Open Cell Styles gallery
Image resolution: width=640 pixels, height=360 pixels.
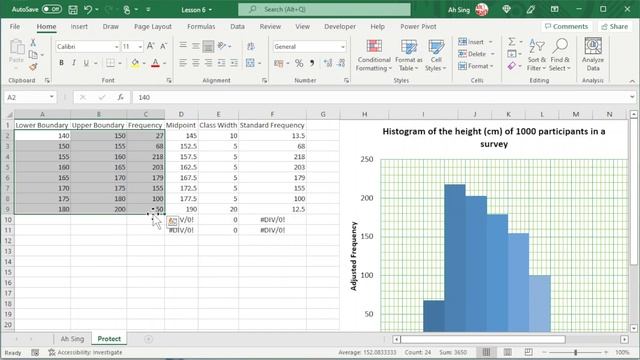tap(436, 56)
